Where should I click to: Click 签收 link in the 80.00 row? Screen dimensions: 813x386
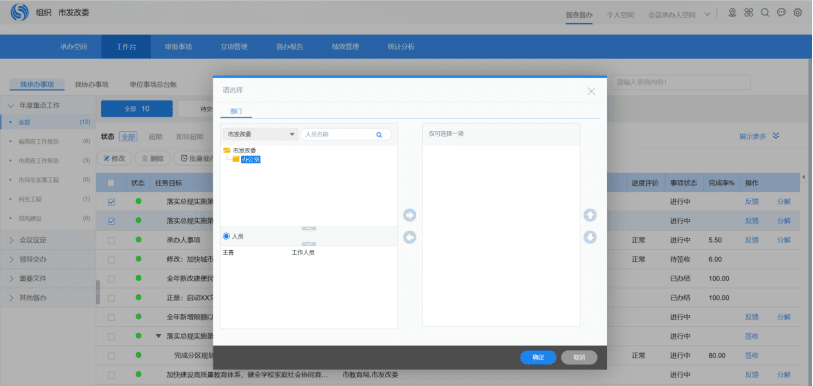point(752,355)
